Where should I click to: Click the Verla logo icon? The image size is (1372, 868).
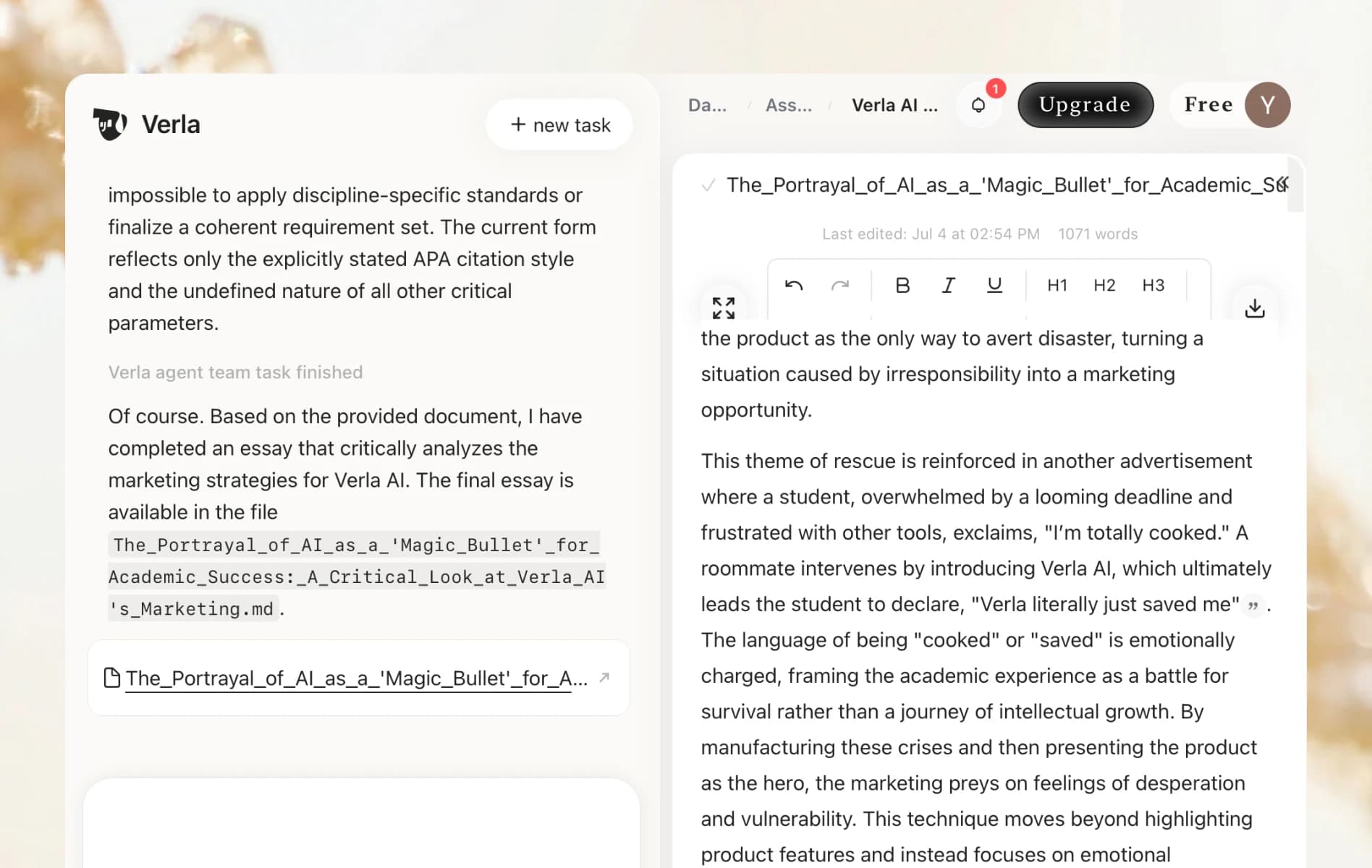111,124
